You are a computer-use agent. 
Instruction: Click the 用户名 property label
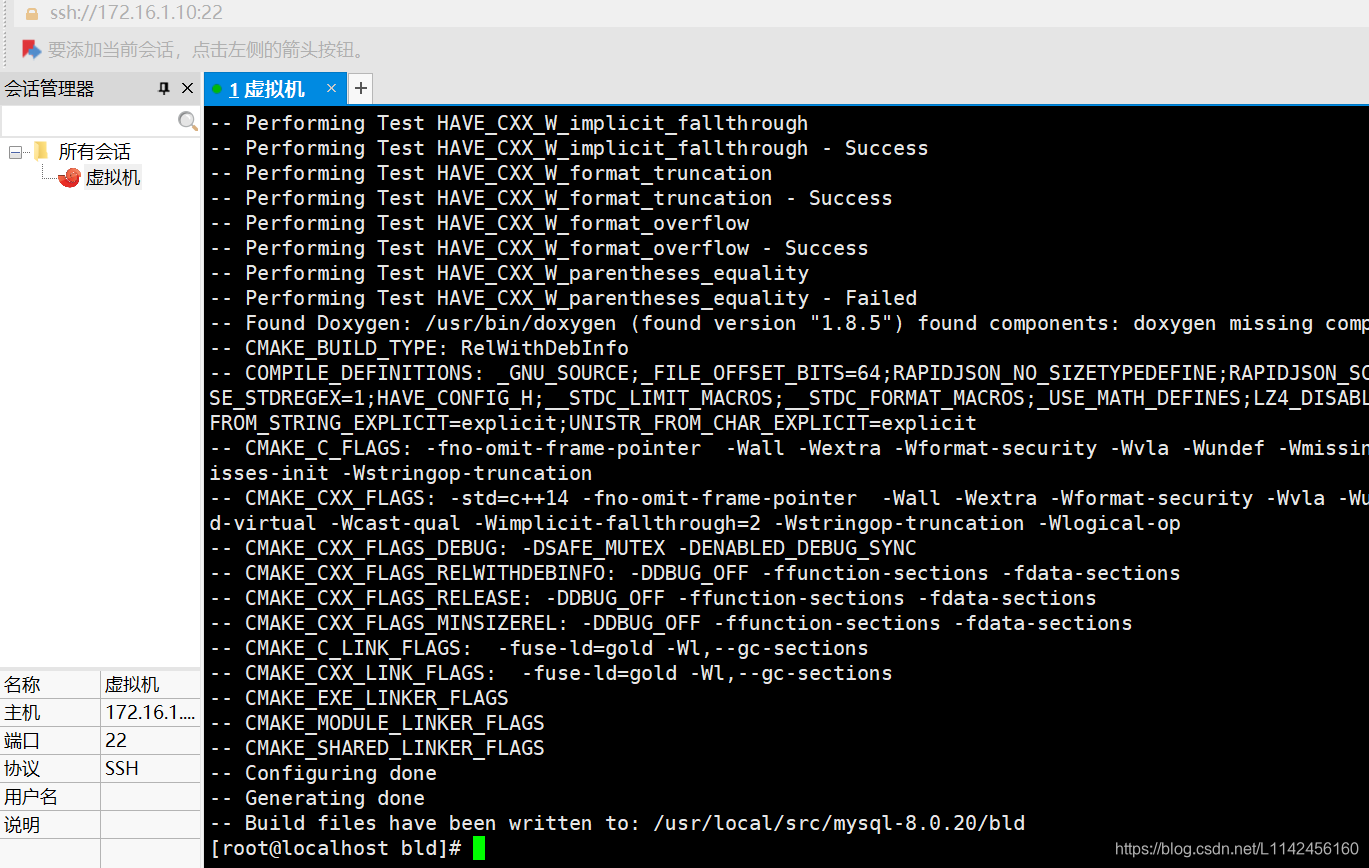click(31, 797)
